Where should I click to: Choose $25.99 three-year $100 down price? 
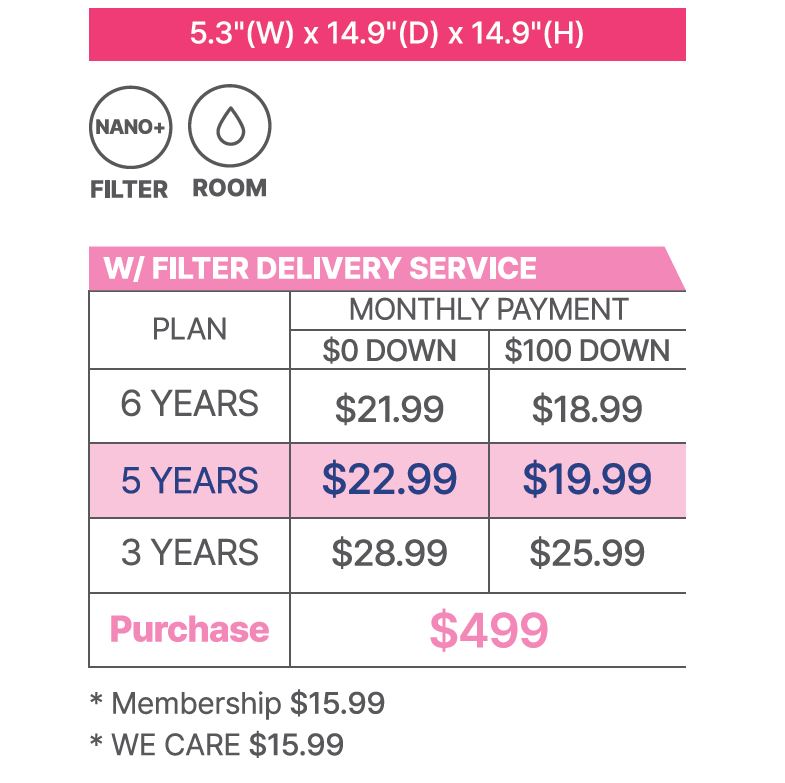[587, 554]
